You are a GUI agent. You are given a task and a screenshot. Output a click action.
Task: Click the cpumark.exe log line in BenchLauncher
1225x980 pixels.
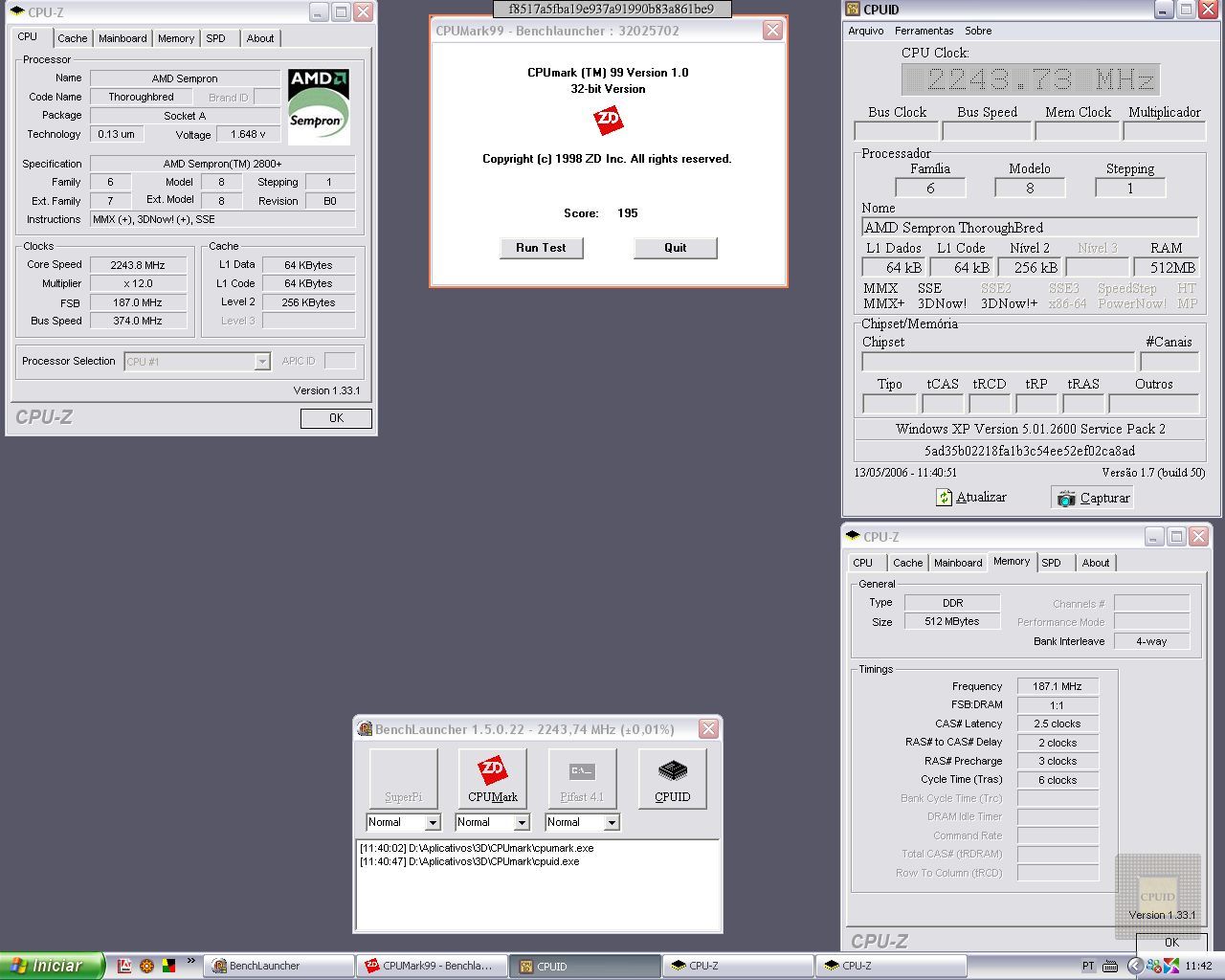[477, 848]
